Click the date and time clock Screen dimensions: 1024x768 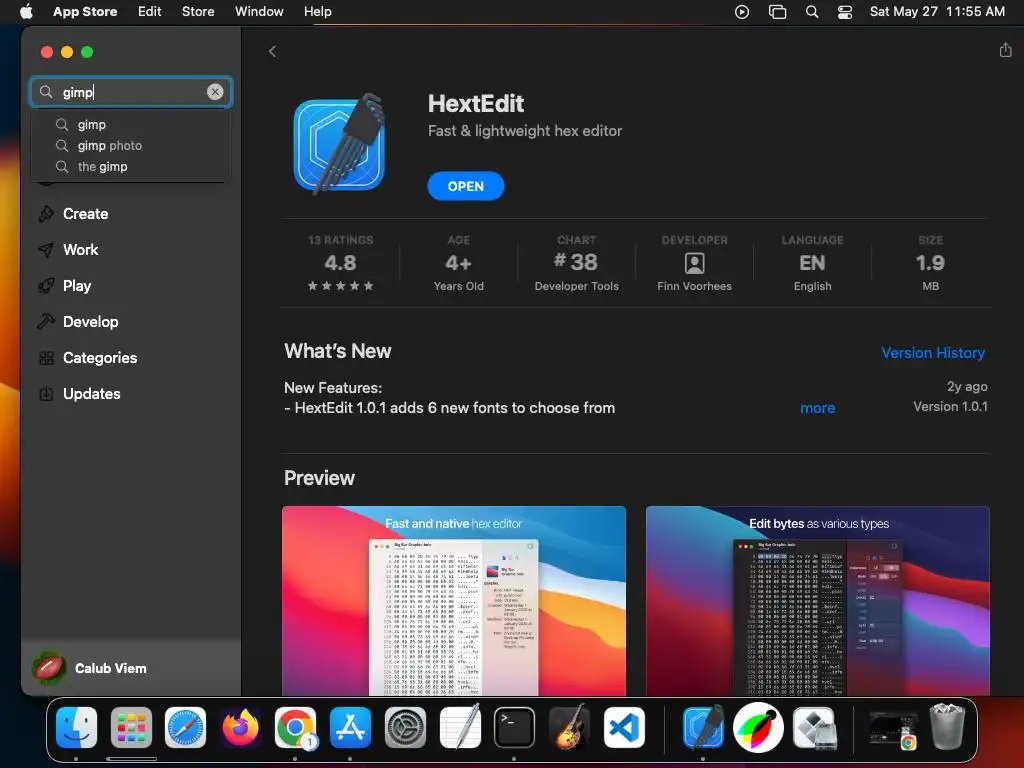[x=937, y=12]
